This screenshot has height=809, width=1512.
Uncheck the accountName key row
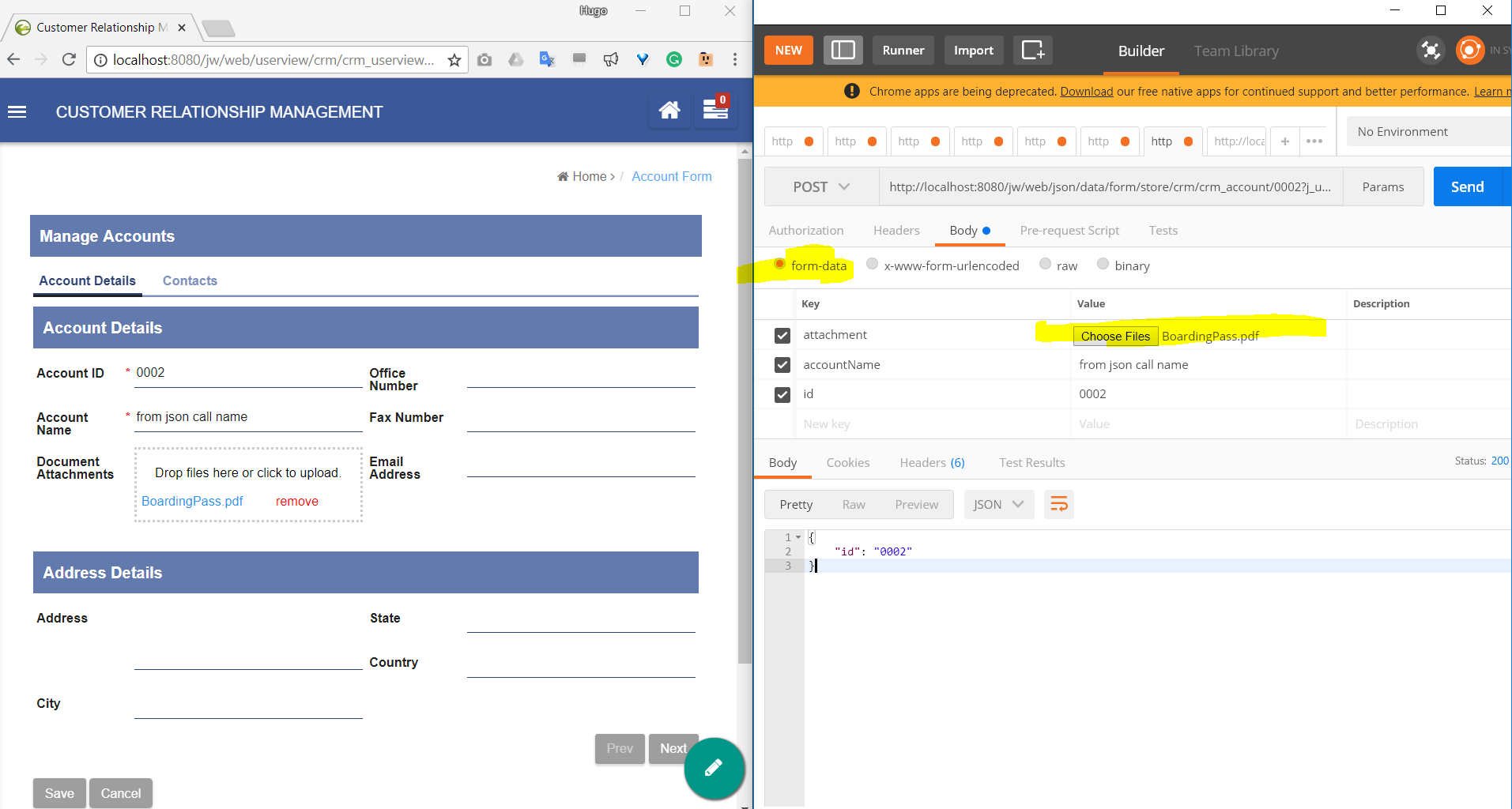click(x=782, y=365)
